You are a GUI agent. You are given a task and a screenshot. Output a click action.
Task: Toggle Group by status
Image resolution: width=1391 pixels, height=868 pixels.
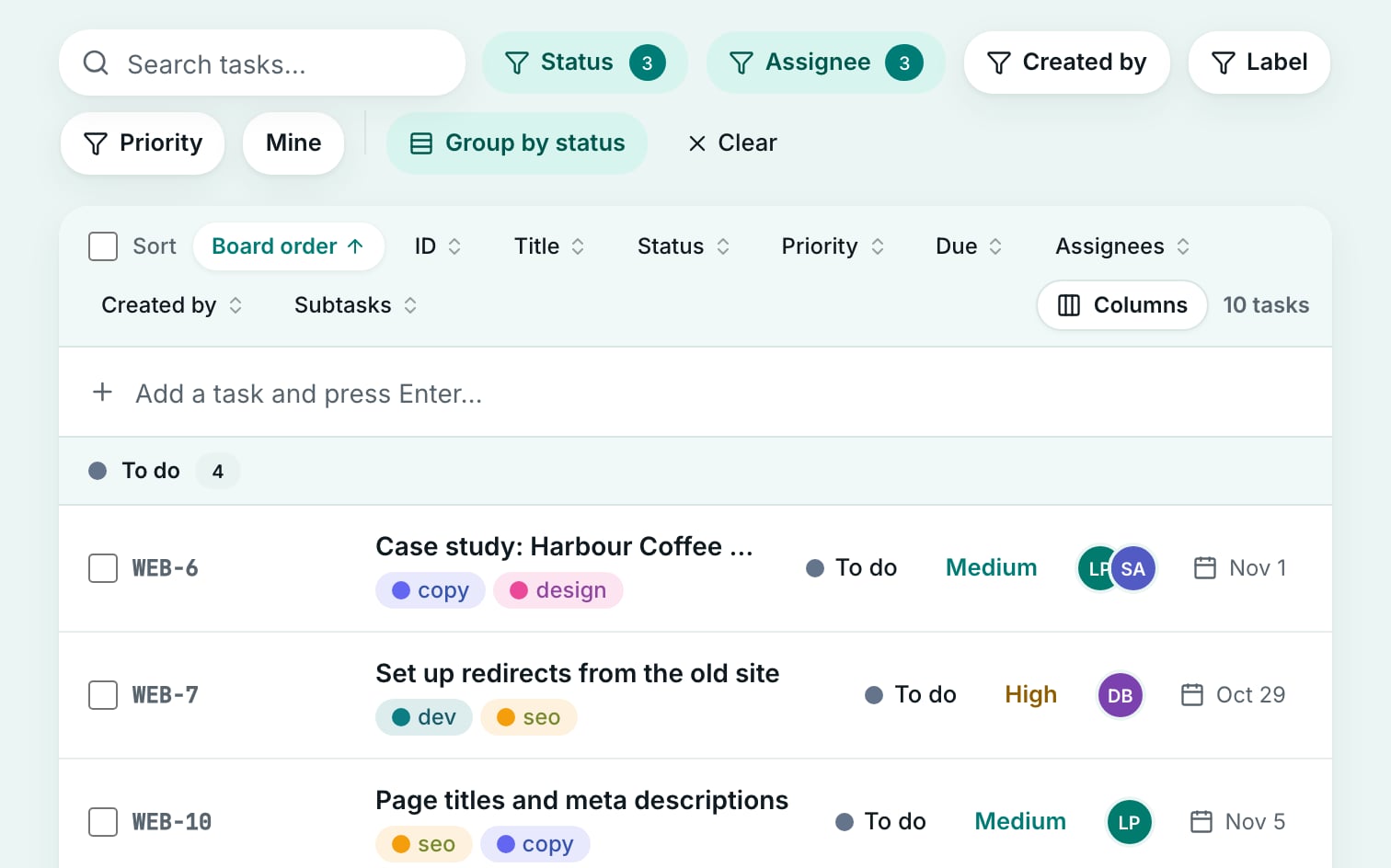(517, 143)
